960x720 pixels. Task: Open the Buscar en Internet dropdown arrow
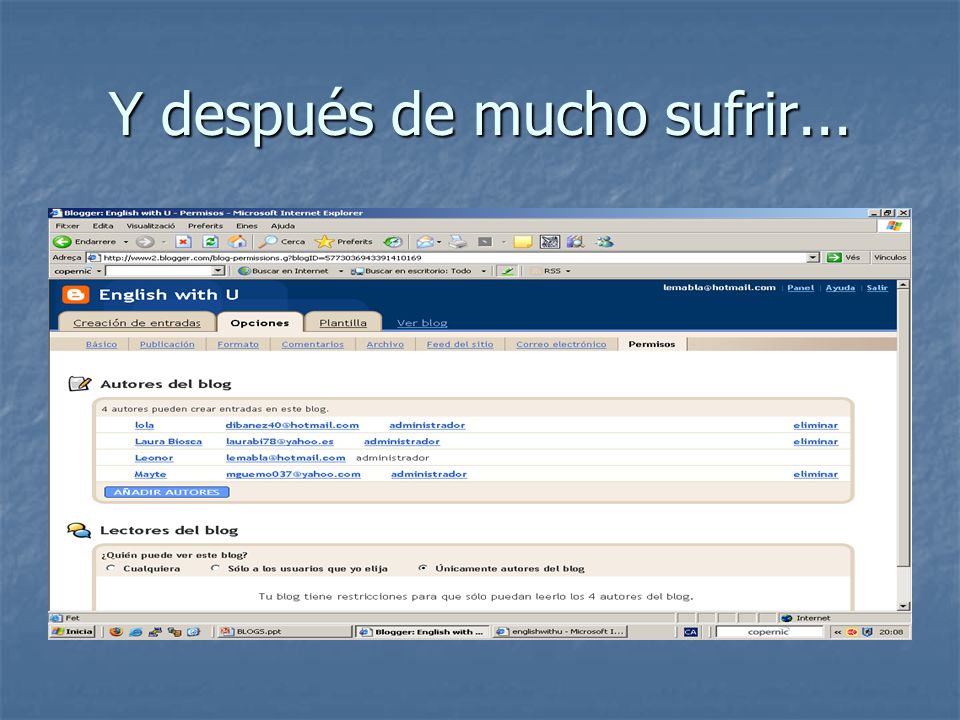click(x=341, y=271)
